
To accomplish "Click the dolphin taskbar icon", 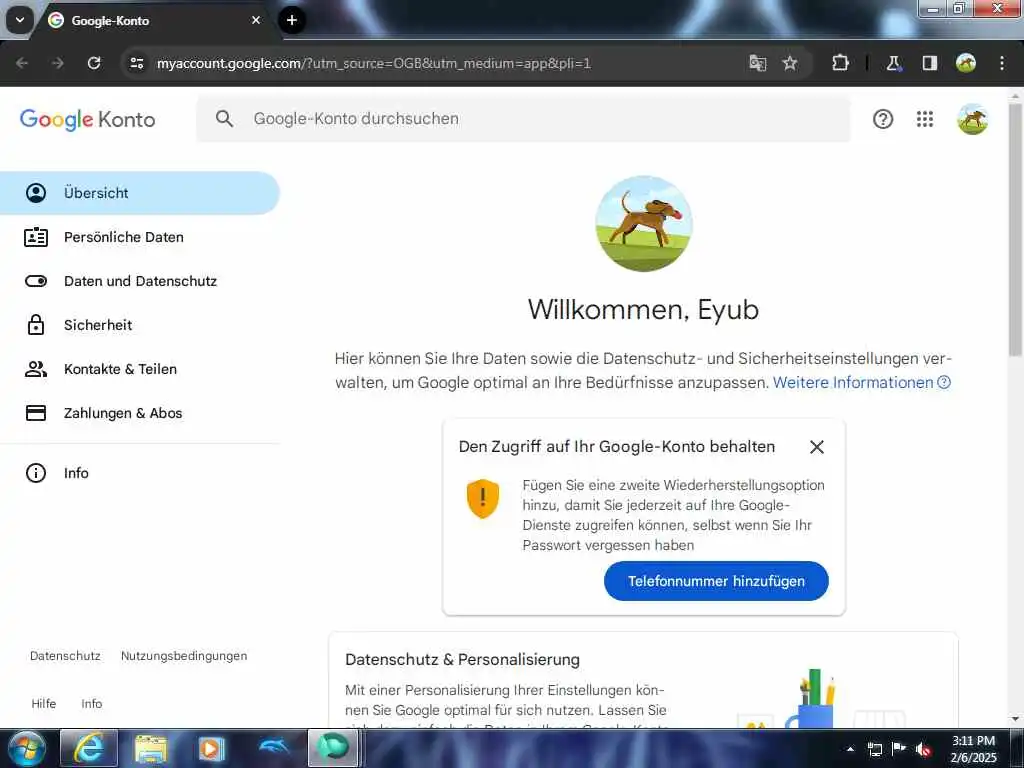I will 273,748.
